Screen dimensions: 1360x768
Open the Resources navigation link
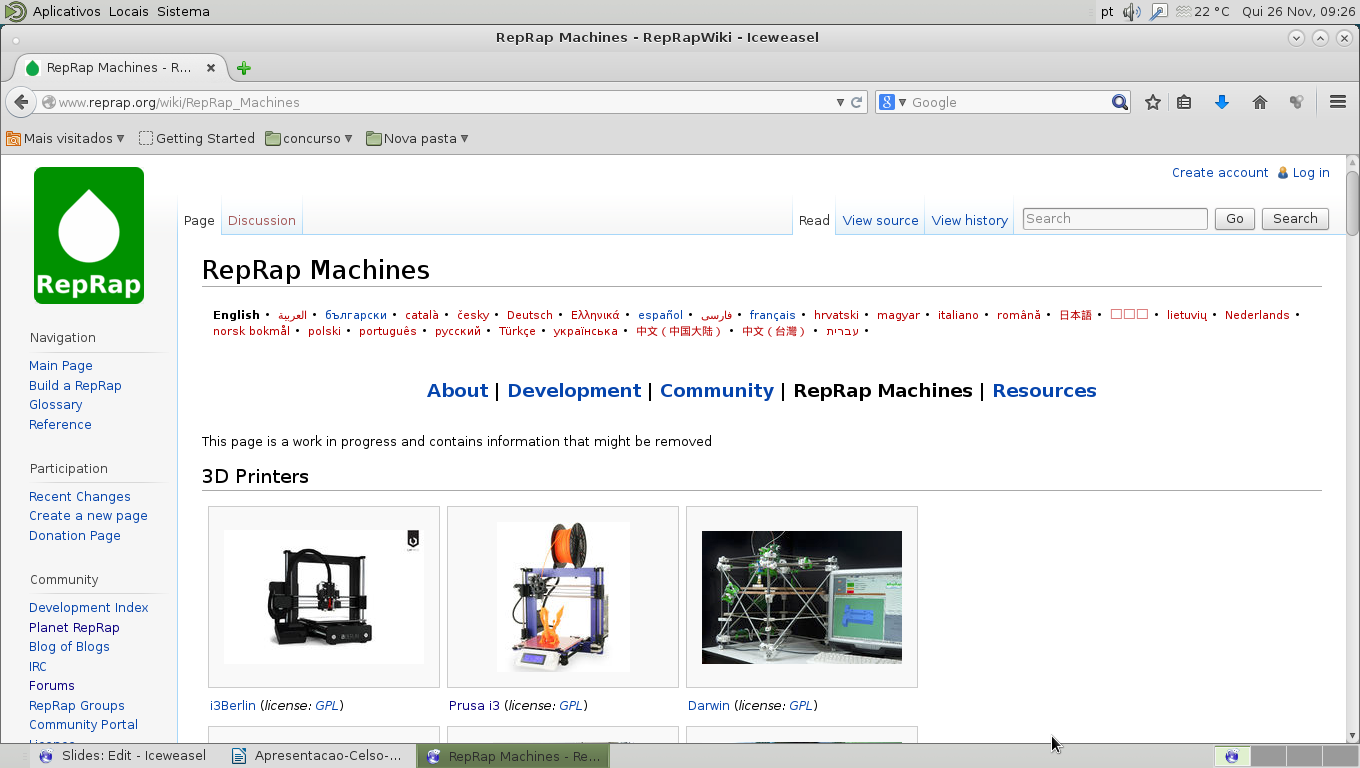pyautogui.click(x=1044, y=391)
